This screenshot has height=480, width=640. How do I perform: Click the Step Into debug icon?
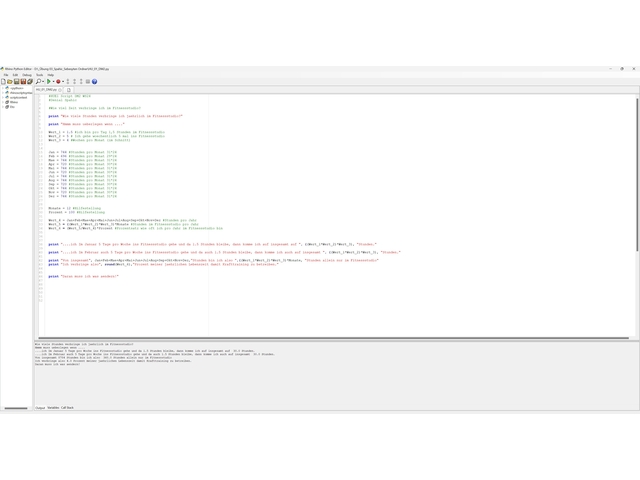pos(68,82)
